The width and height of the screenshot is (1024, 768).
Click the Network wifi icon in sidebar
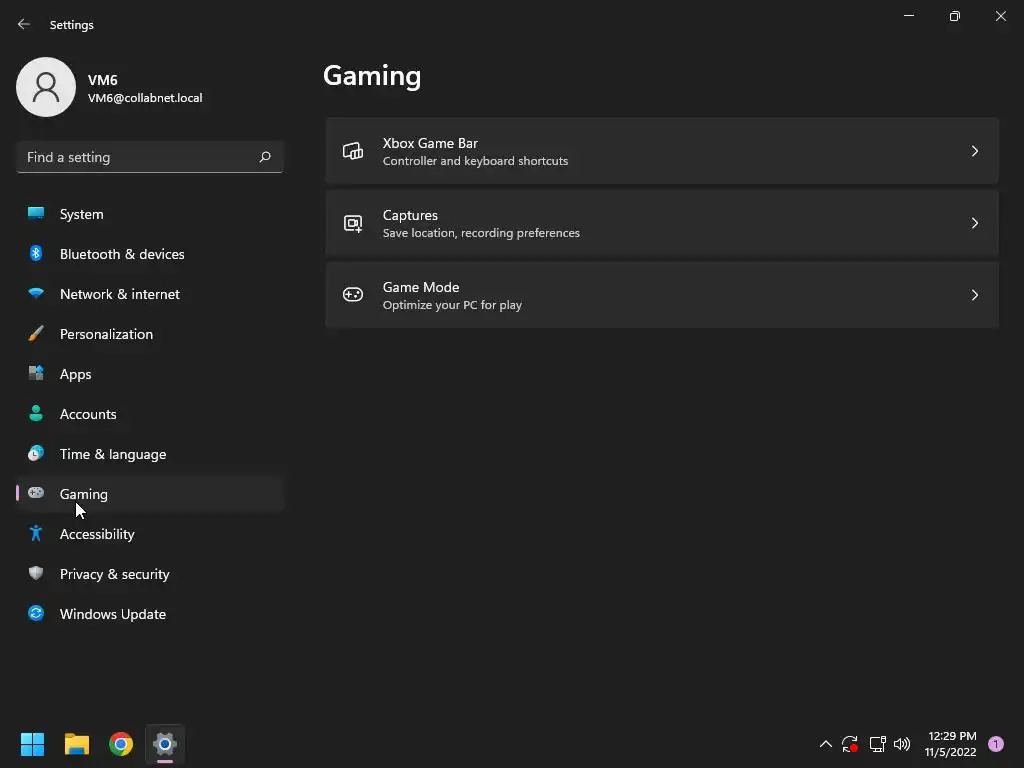[36, 293]
